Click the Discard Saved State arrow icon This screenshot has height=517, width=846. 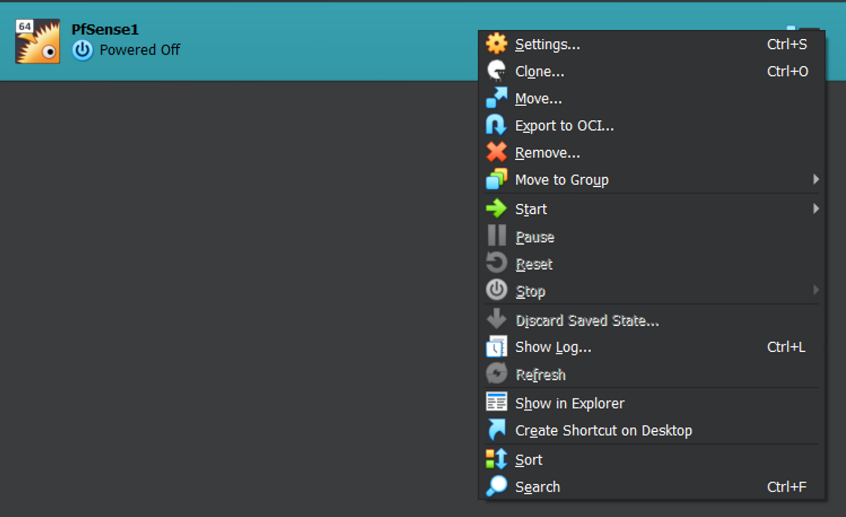496,319
